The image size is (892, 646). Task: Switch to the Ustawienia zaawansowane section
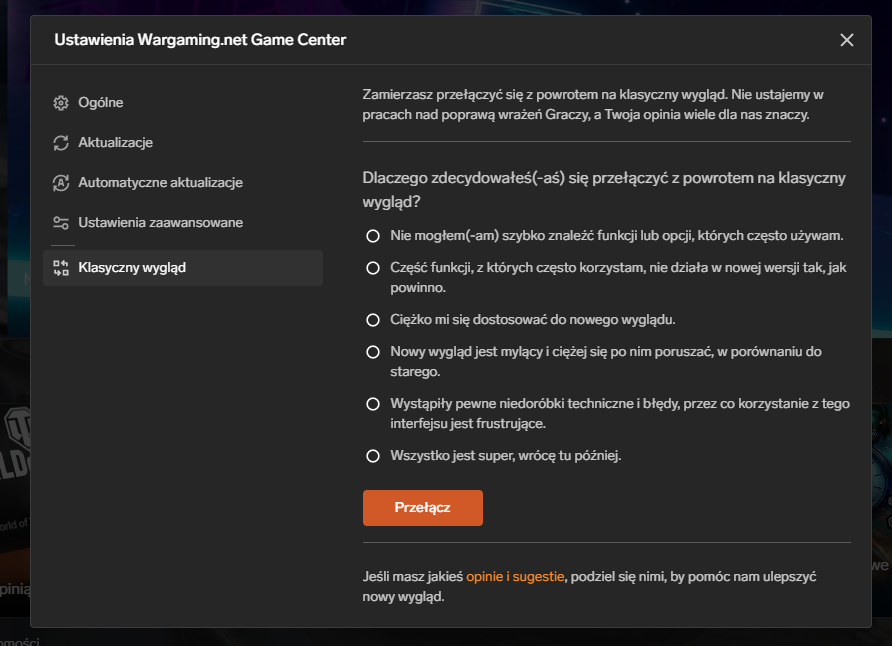(160, 223)
